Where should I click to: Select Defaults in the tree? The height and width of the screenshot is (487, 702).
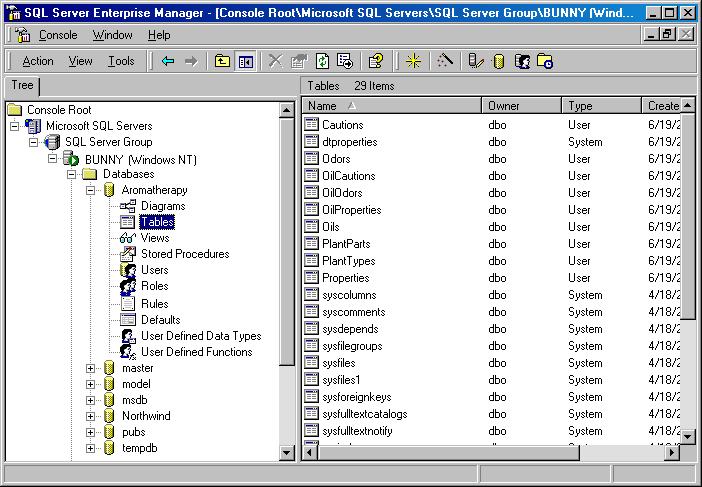pyautogui.click(x=160, y=320)
